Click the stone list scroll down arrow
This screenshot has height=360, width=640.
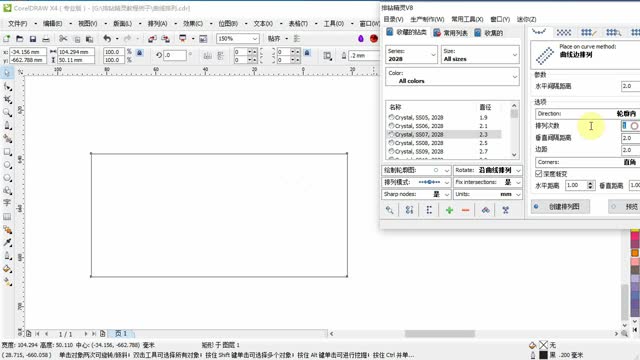point(514,155)
